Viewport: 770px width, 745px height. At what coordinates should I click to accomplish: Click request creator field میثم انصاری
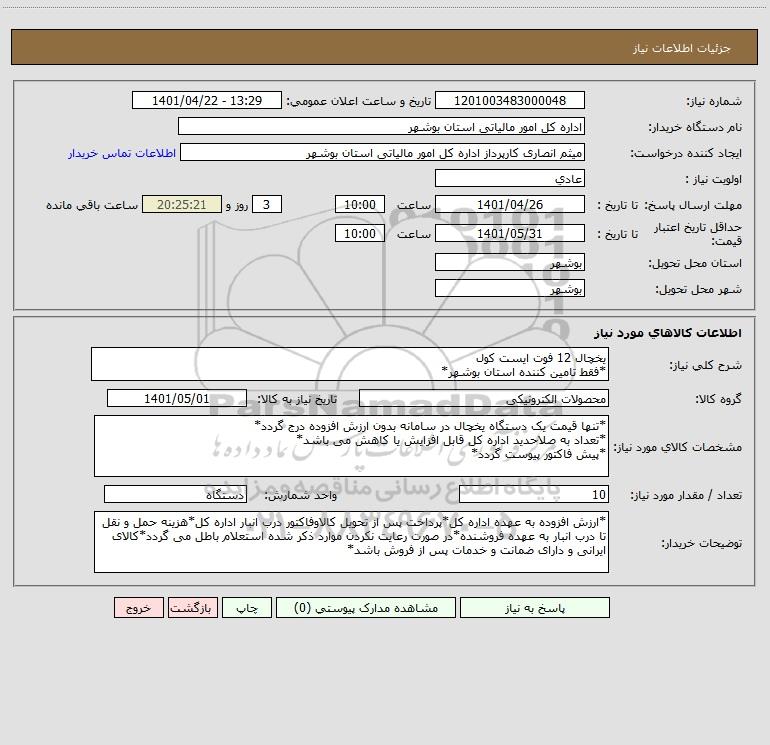click(x=382, y=152)
